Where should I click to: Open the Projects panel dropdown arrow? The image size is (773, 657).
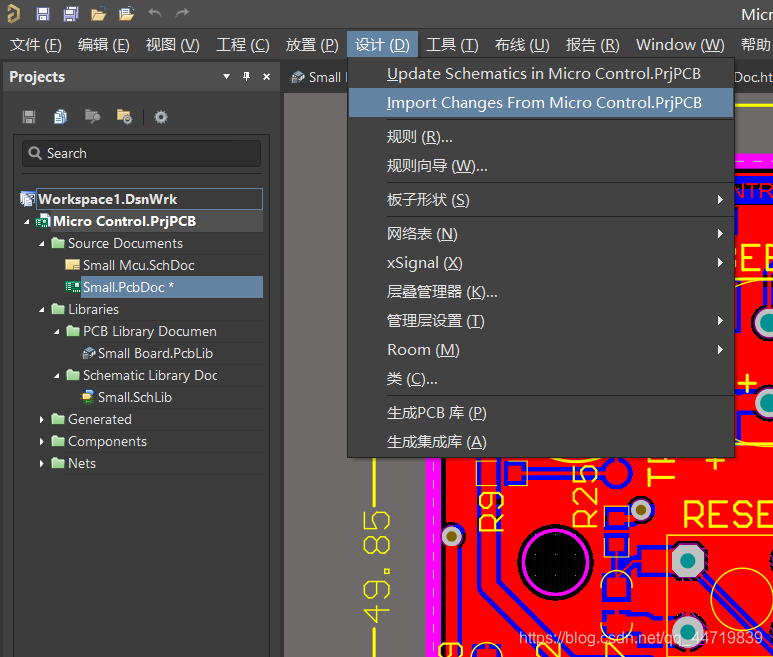(226, 76)
